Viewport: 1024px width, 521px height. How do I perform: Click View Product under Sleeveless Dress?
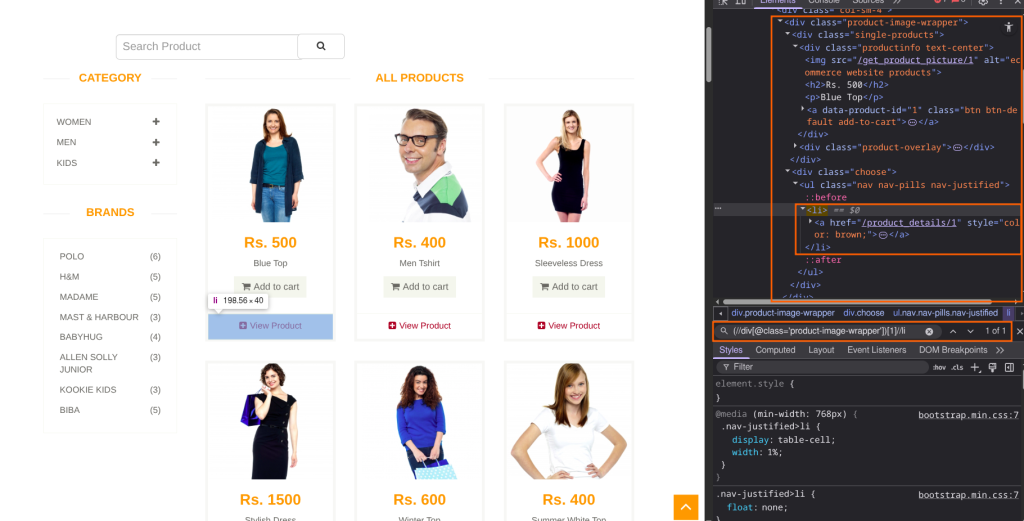(x=569, y=326)
